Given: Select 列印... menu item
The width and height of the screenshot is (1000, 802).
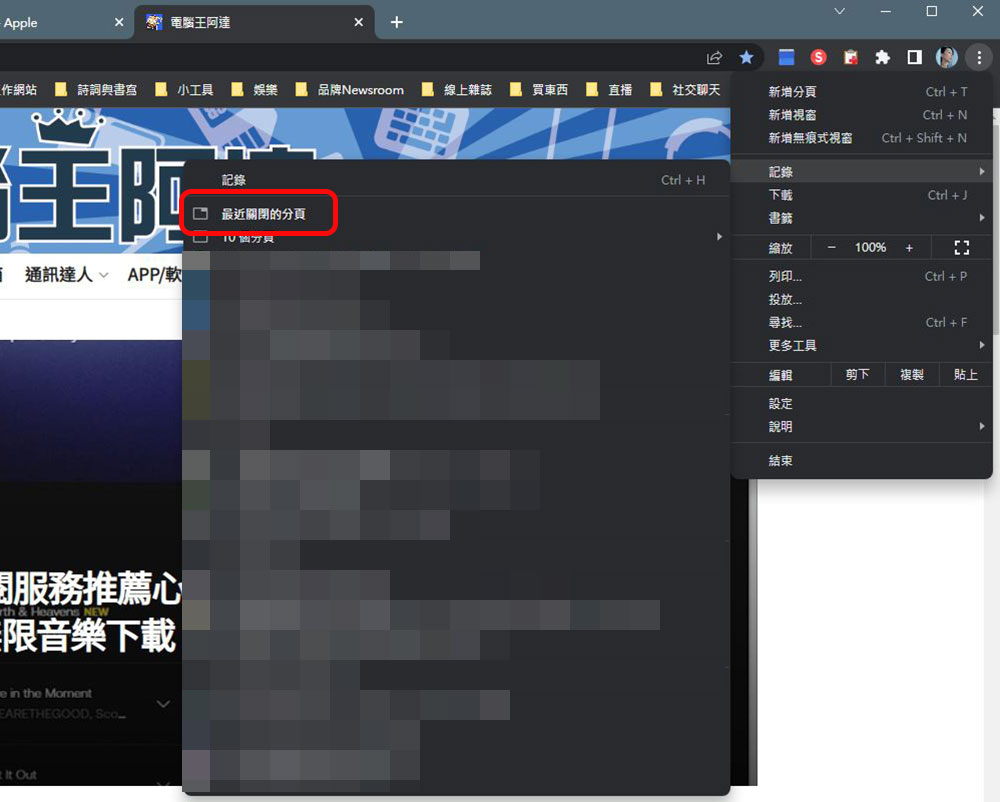Looking at the screenshot, I should pyautogui.click(x=862, y=276).
